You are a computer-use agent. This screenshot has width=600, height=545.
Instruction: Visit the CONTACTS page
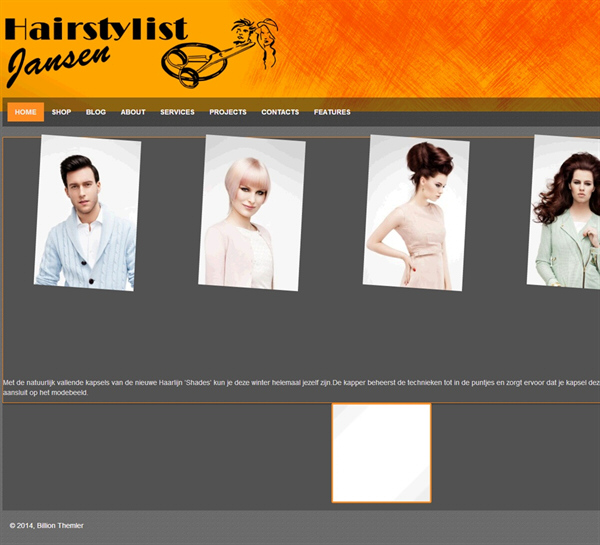pos(280,112)
